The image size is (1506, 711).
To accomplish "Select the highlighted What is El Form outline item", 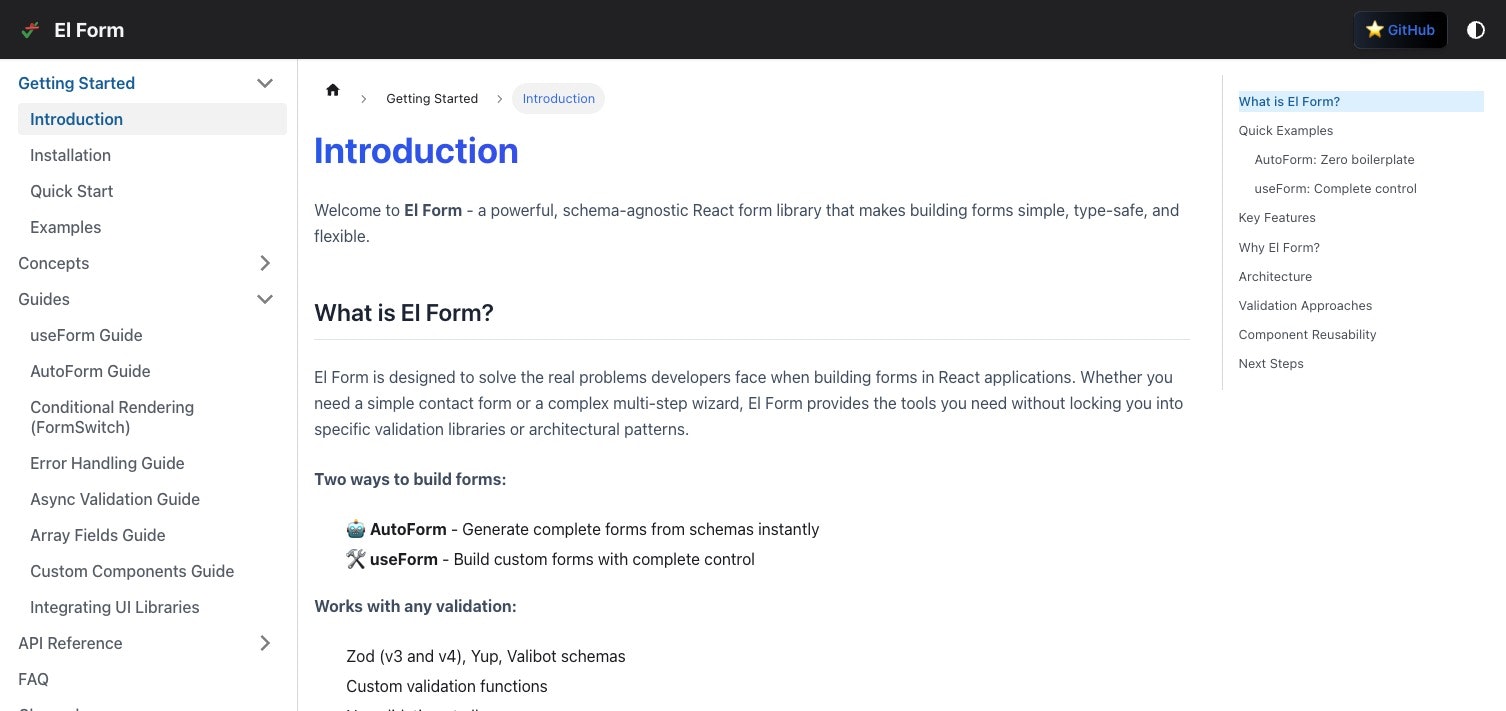I will (x=1289, y=101).
